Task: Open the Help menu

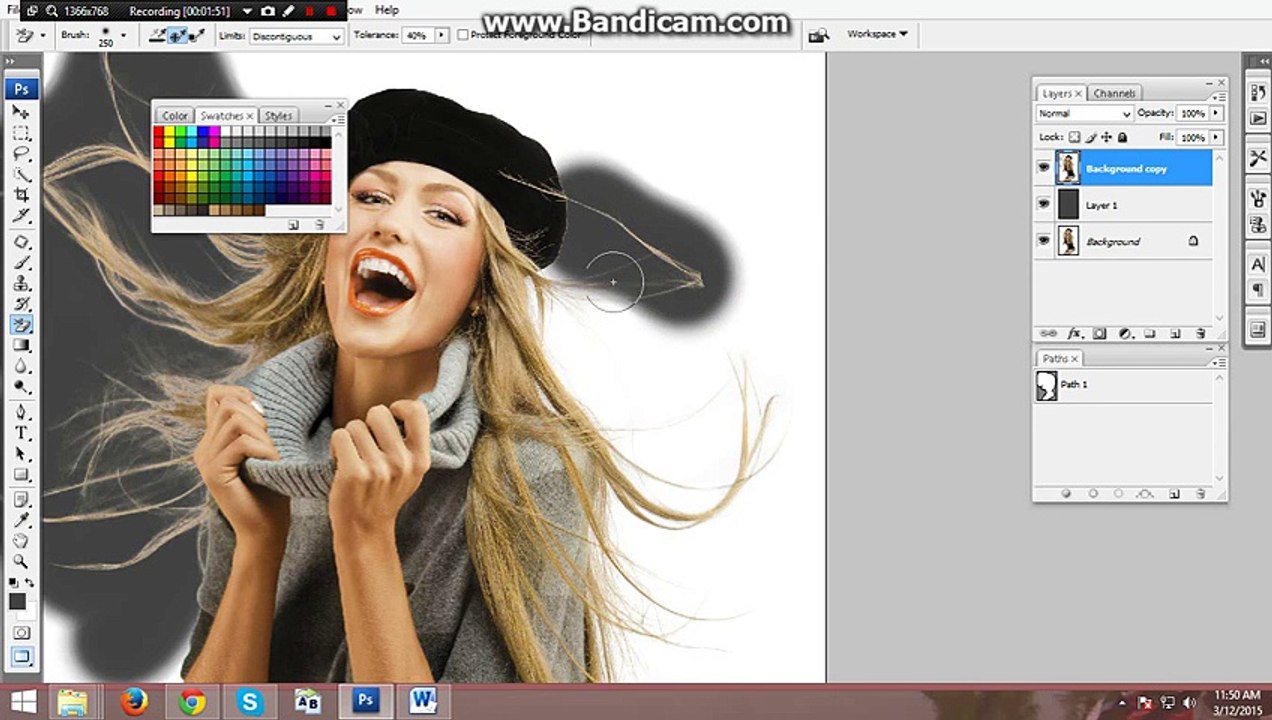Action: pos(386,10)
